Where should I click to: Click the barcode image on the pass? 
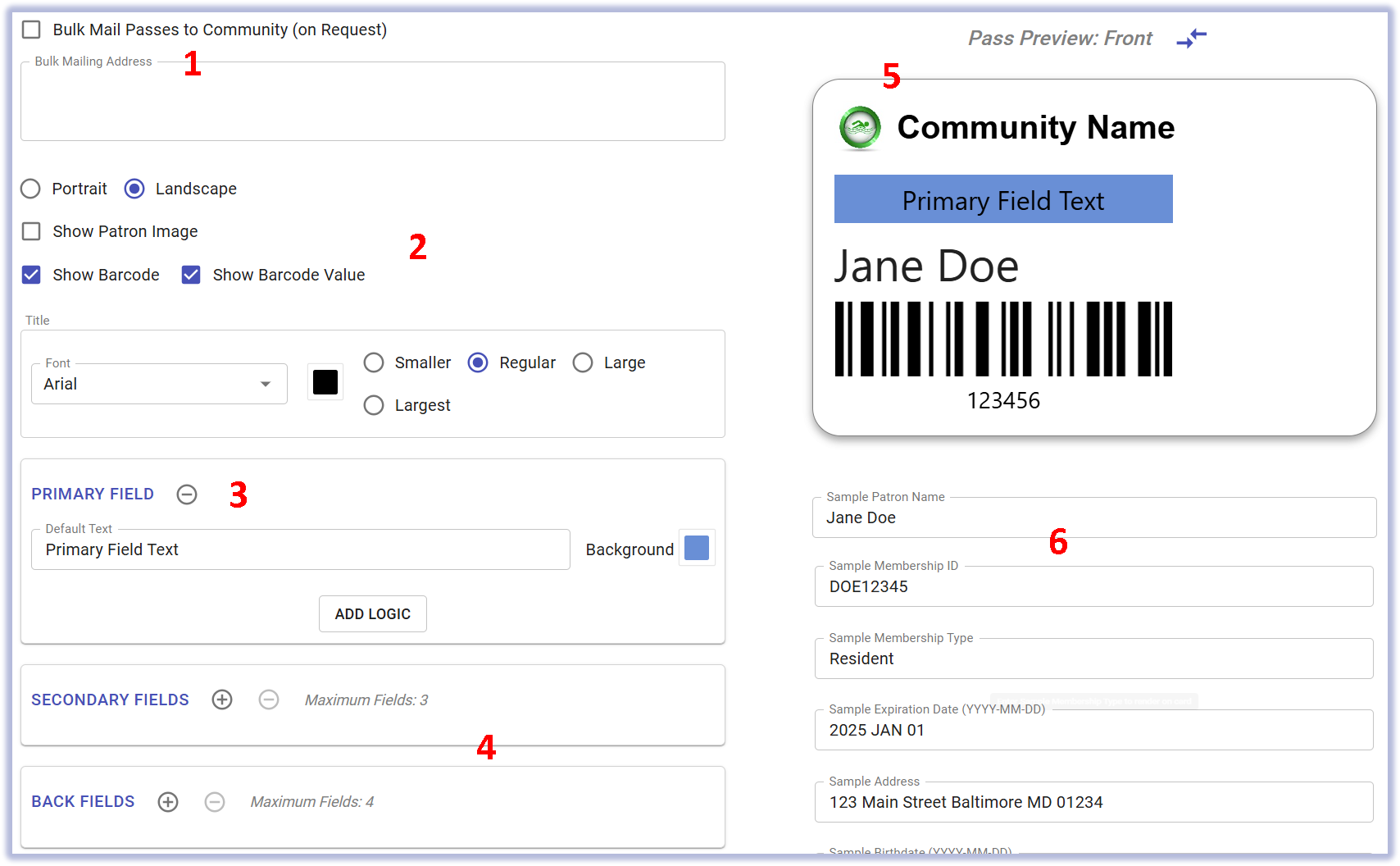point(1003,339)
